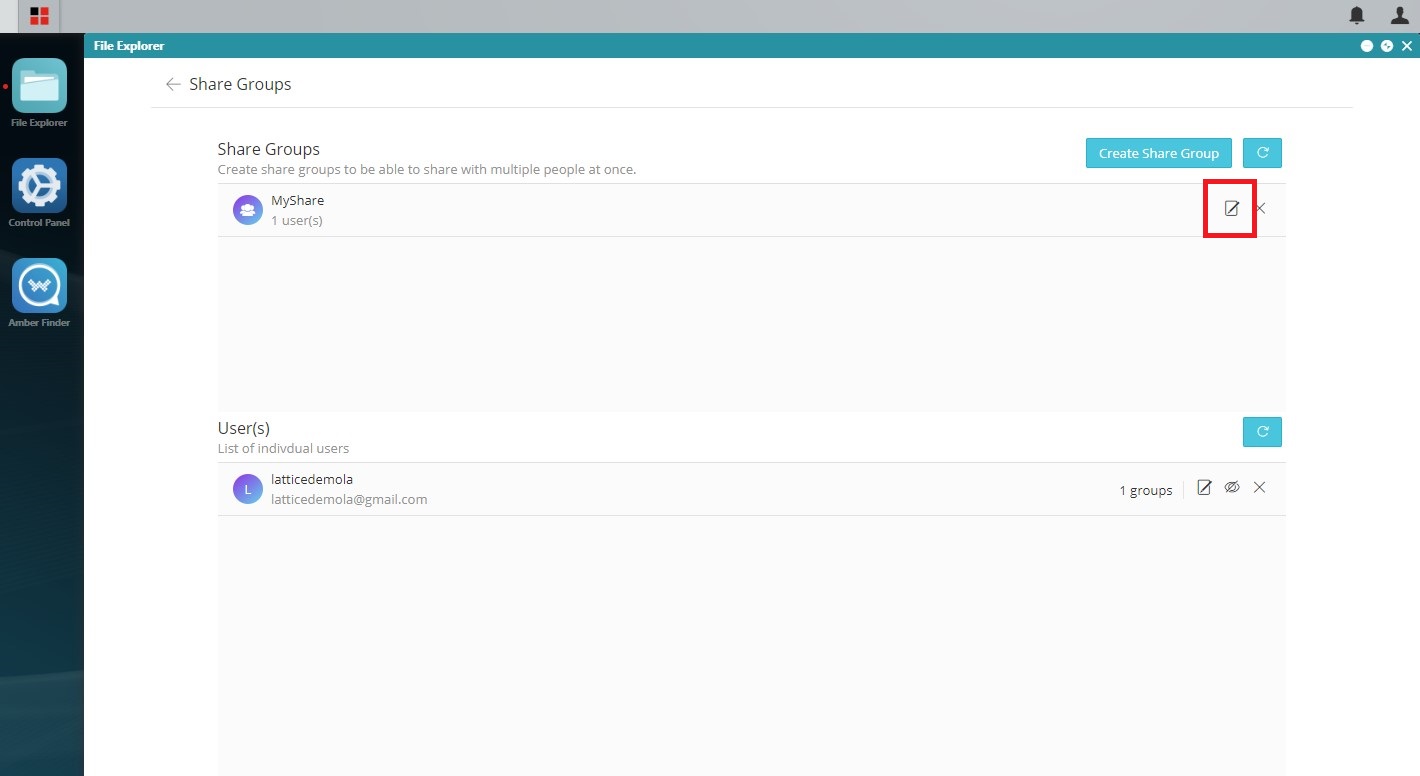Click the '1 user(s)' text under MyShare
Screen dimensions: 1420x776
[x=297, y=220]
